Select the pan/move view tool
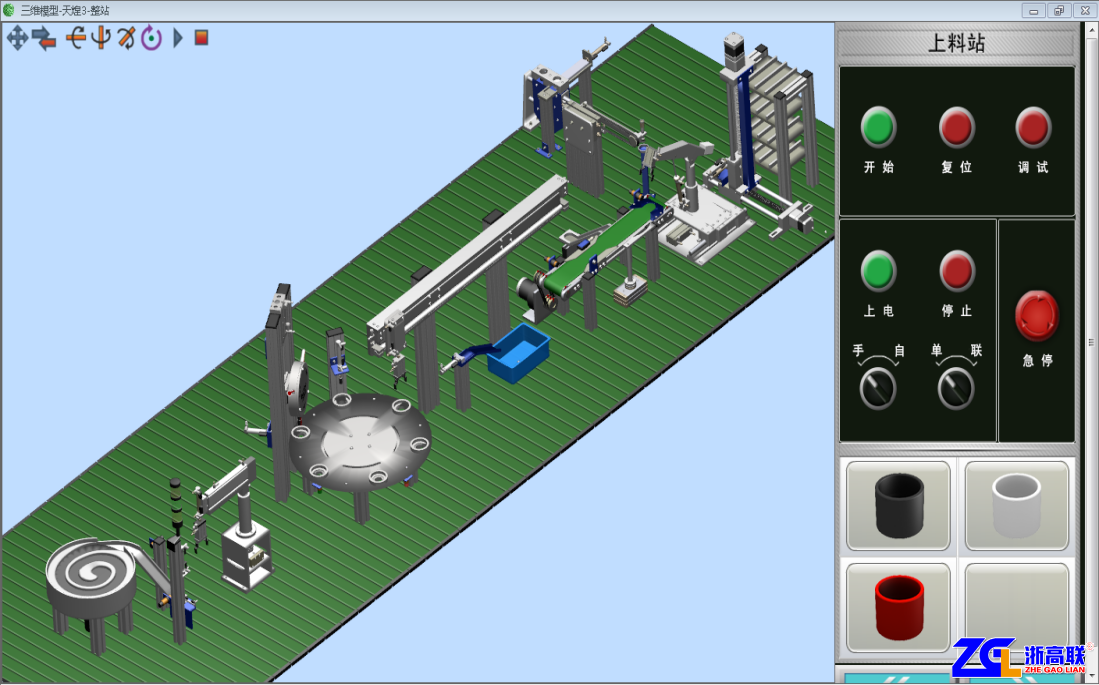Image resolution: width=1099 pixels, height=685 pixels. click(18, 38)
